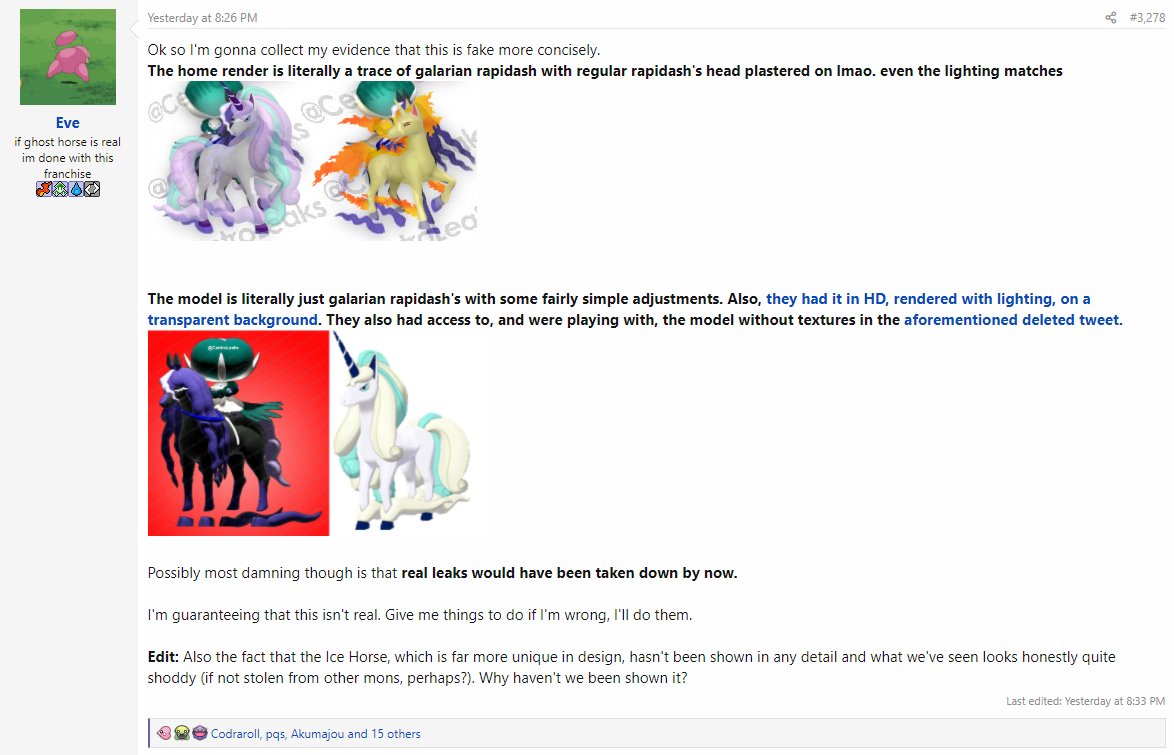The width and height of the screenshot is (1174, 755).
Task: Open the white untextured Rapidash model image
Action: 401,433
